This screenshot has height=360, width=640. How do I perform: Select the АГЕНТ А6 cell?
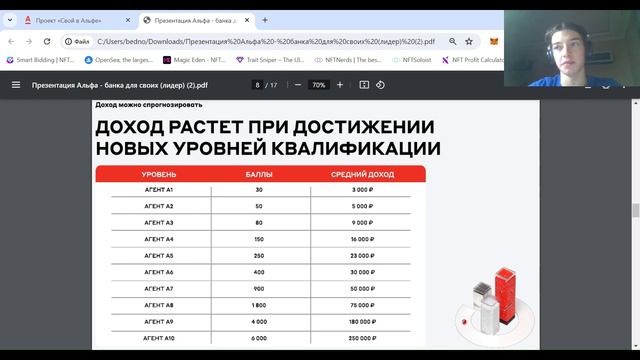pos(159,272)
